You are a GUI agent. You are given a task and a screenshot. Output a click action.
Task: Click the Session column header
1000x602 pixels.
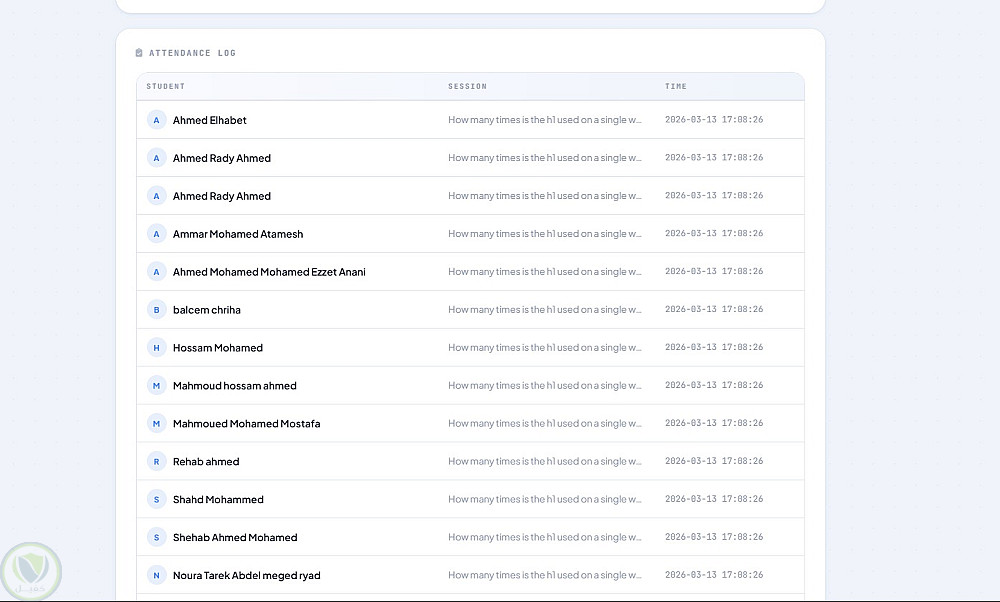point(467,87)
